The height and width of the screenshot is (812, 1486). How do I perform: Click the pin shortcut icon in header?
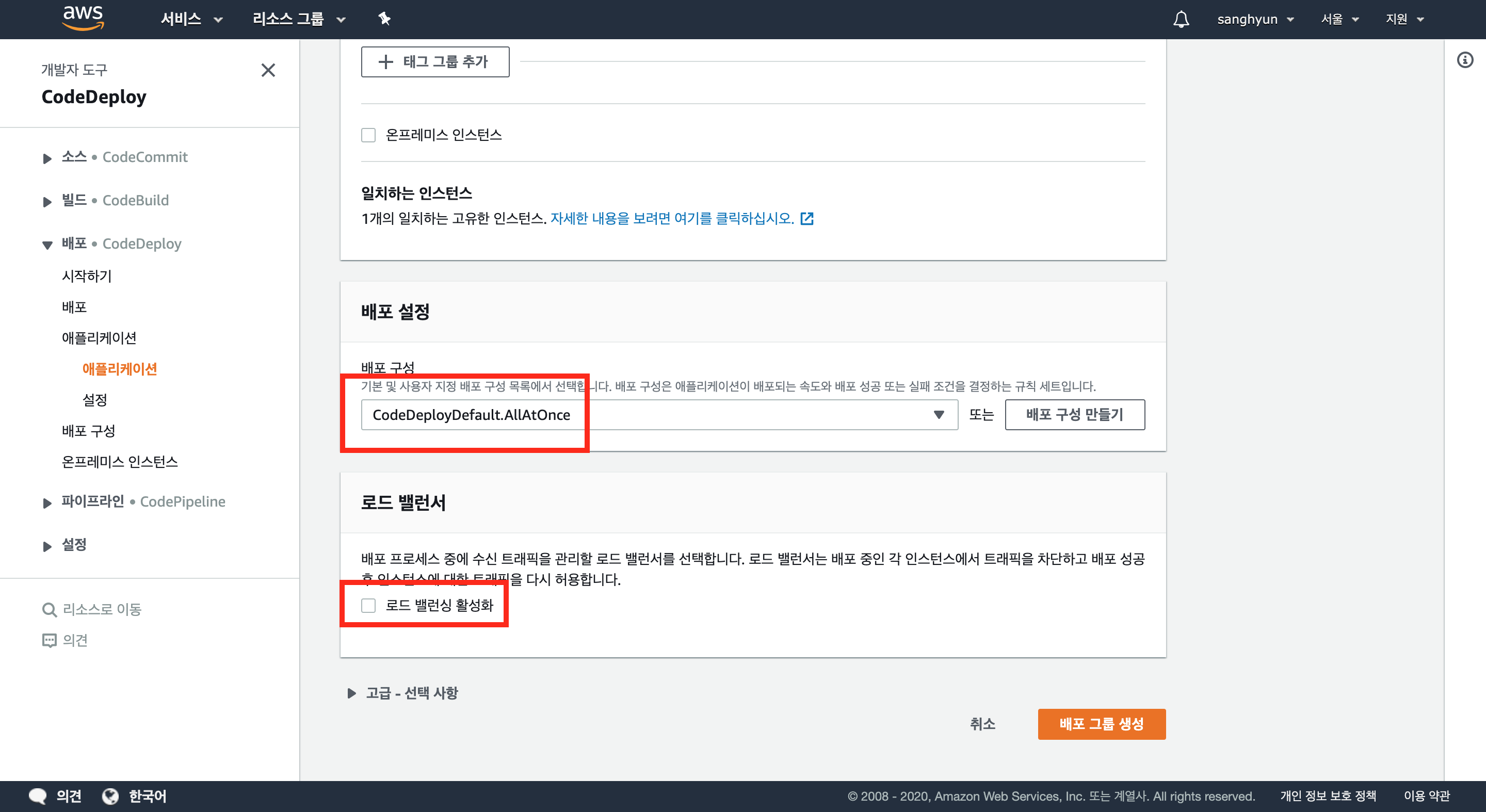(x=384, y=19)
